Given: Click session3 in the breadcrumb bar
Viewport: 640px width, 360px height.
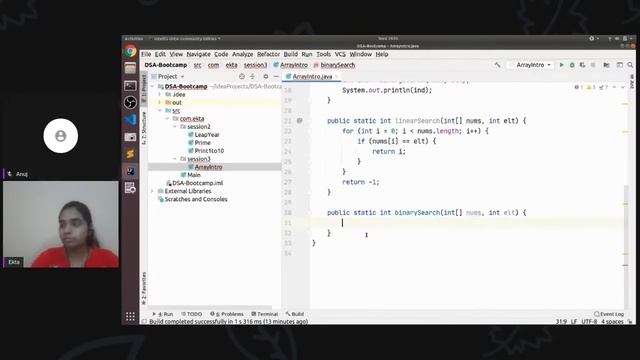Looking at the screenshot, I should pos(256,65).
